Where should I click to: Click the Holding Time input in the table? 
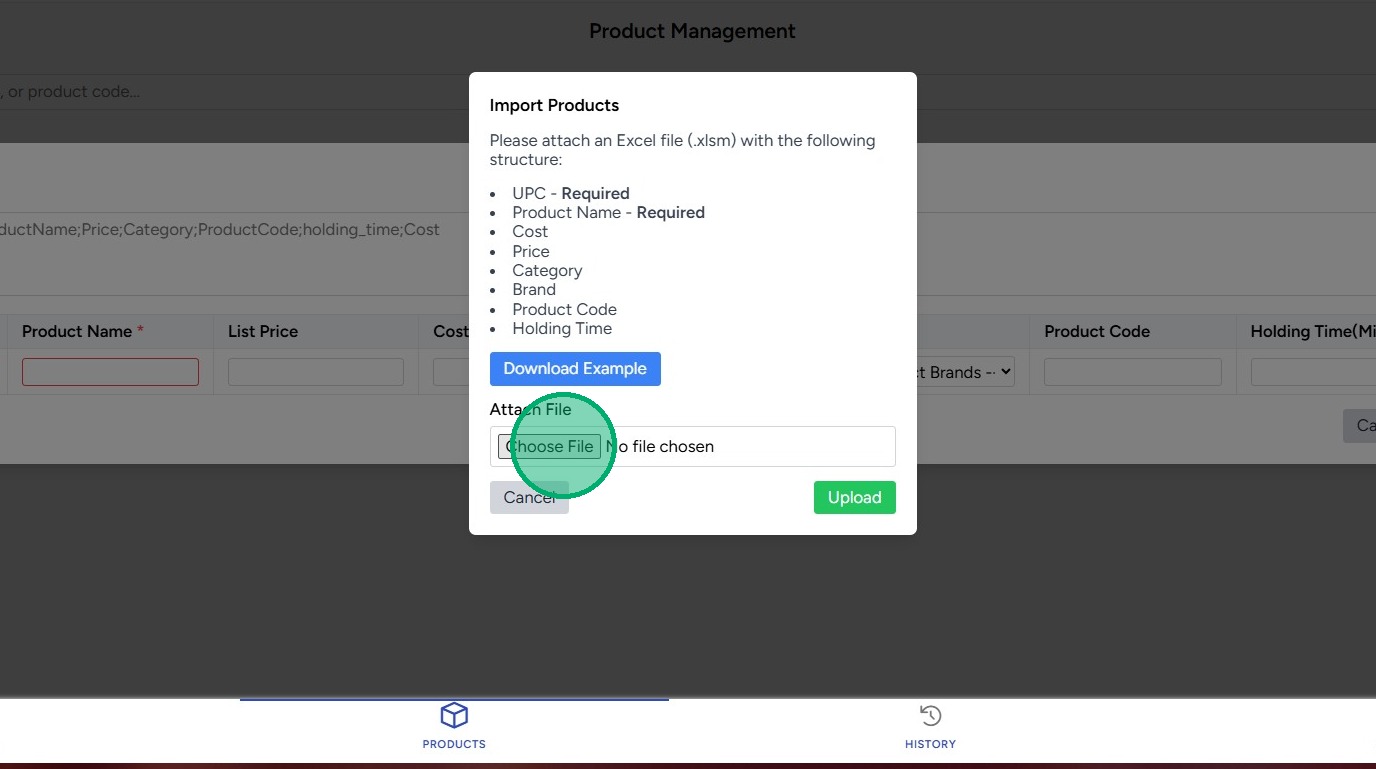[x=1313, y=372]
